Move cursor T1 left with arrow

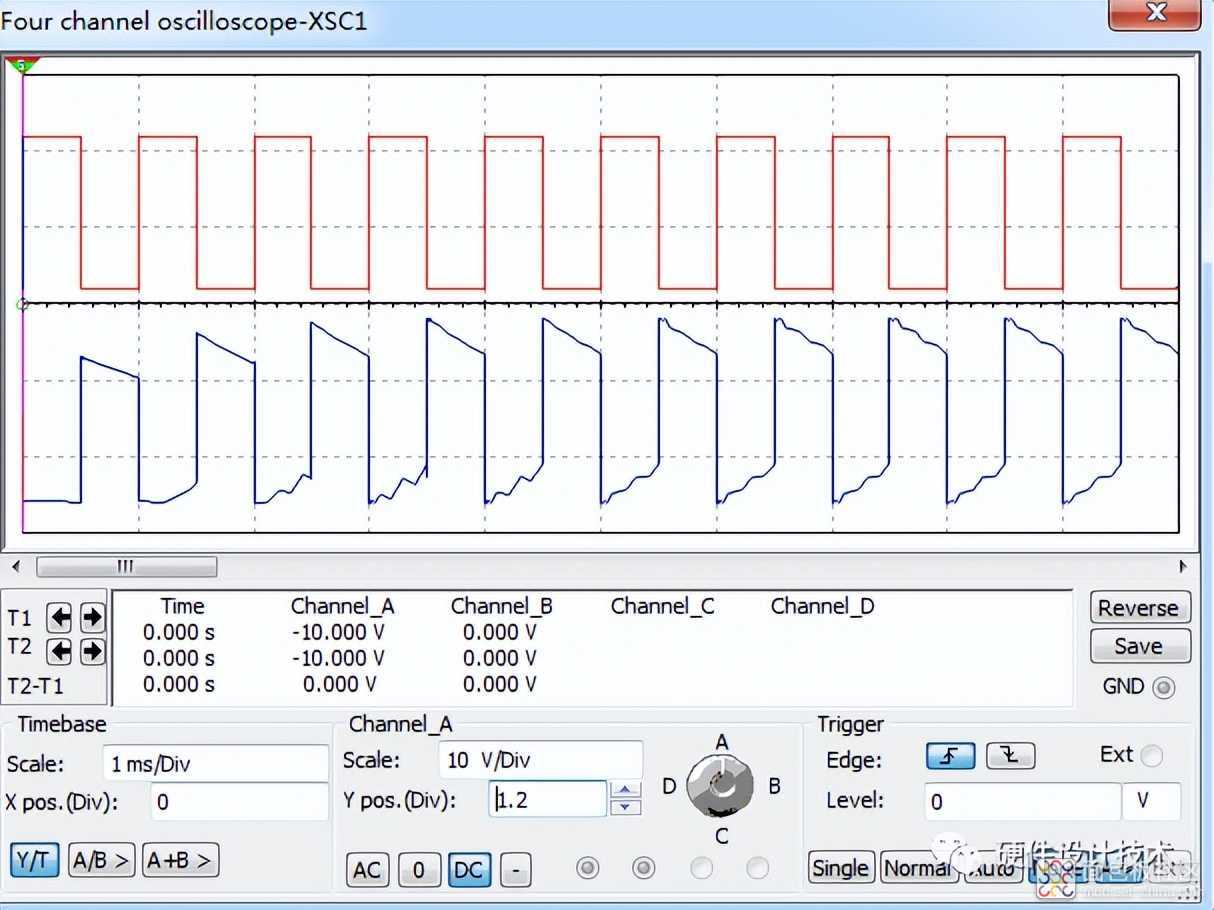pyautogui.click(x=60, y=618)
